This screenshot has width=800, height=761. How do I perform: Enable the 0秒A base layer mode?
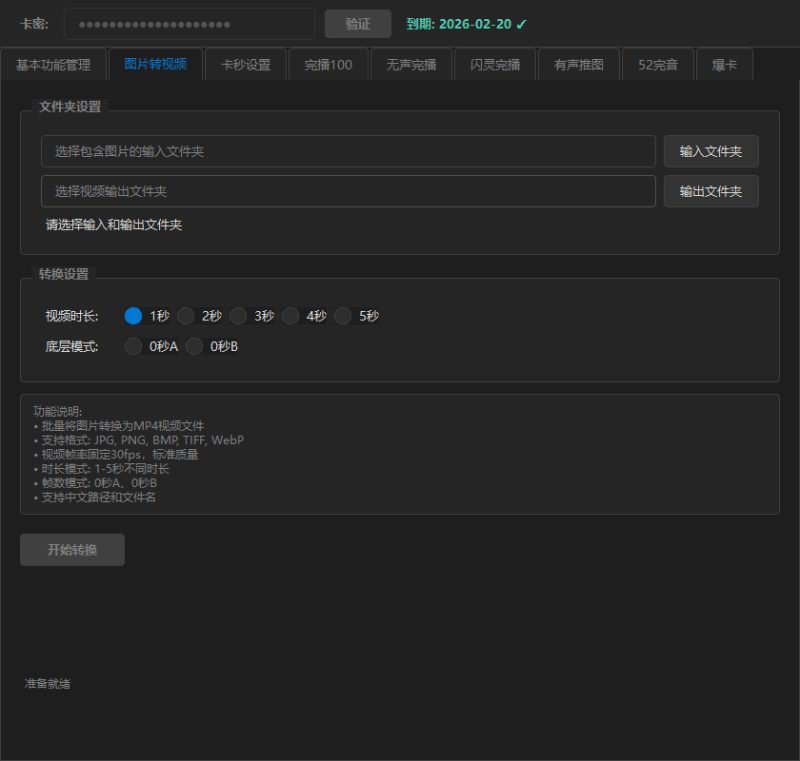(x=134, y=347)
